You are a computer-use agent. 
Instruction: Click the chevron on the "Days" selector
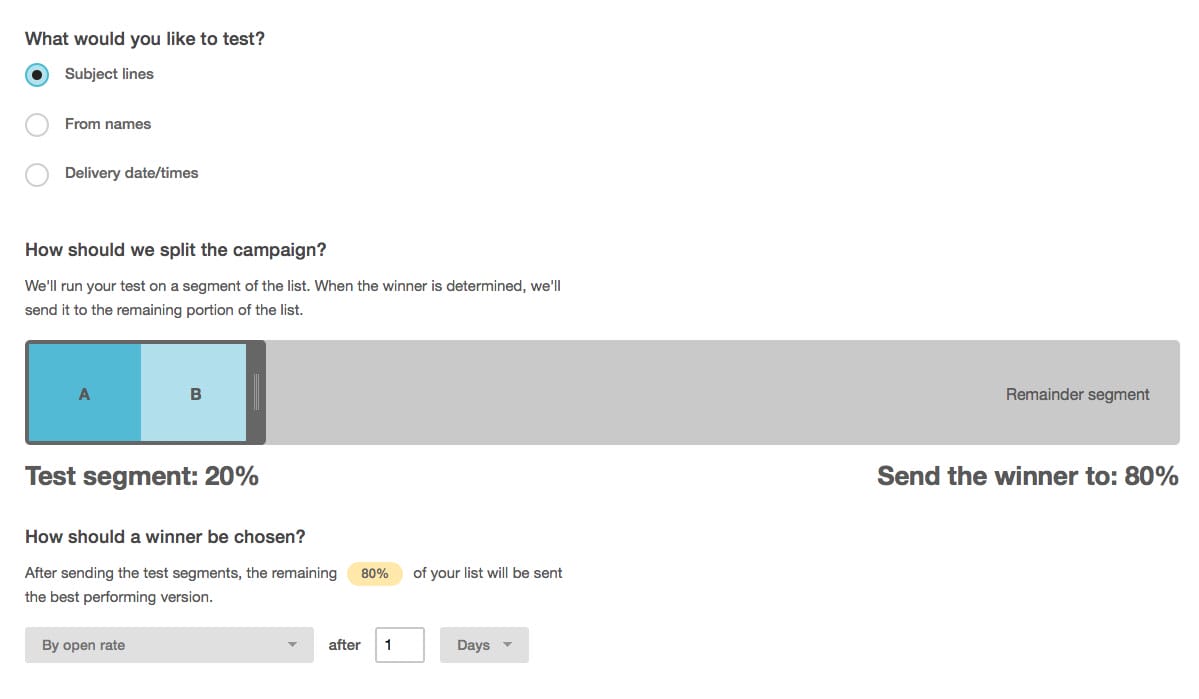pyautogui.click(x=507, y=644)
